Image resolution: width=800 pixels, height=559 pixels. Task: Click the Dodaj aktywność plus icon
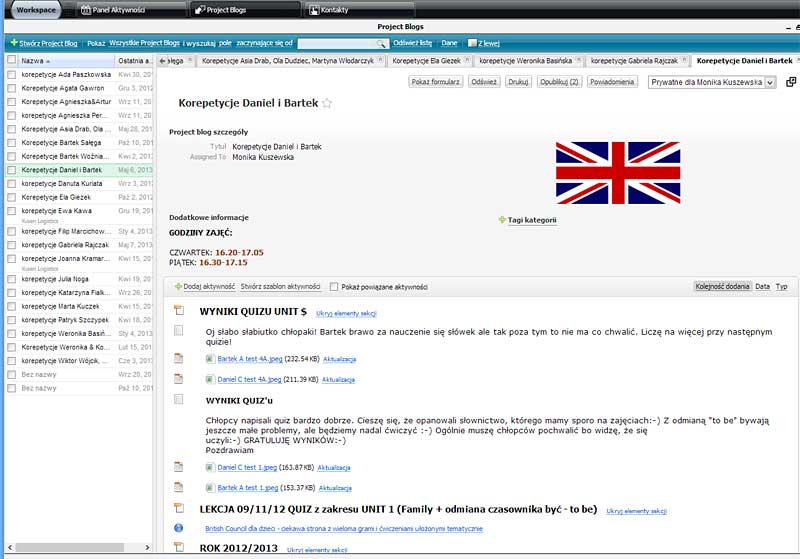(x=178, y=287)
